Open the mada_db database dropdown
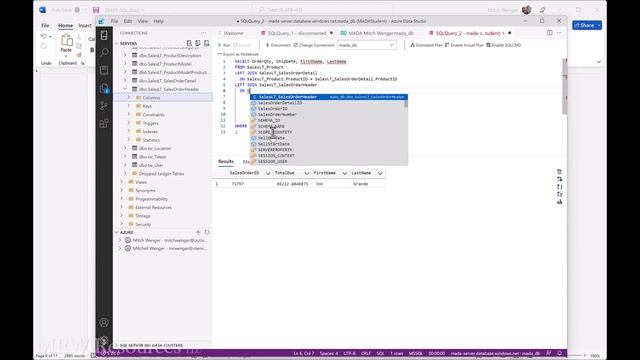Viewport: 640px width, 360px height. point(366,45)
